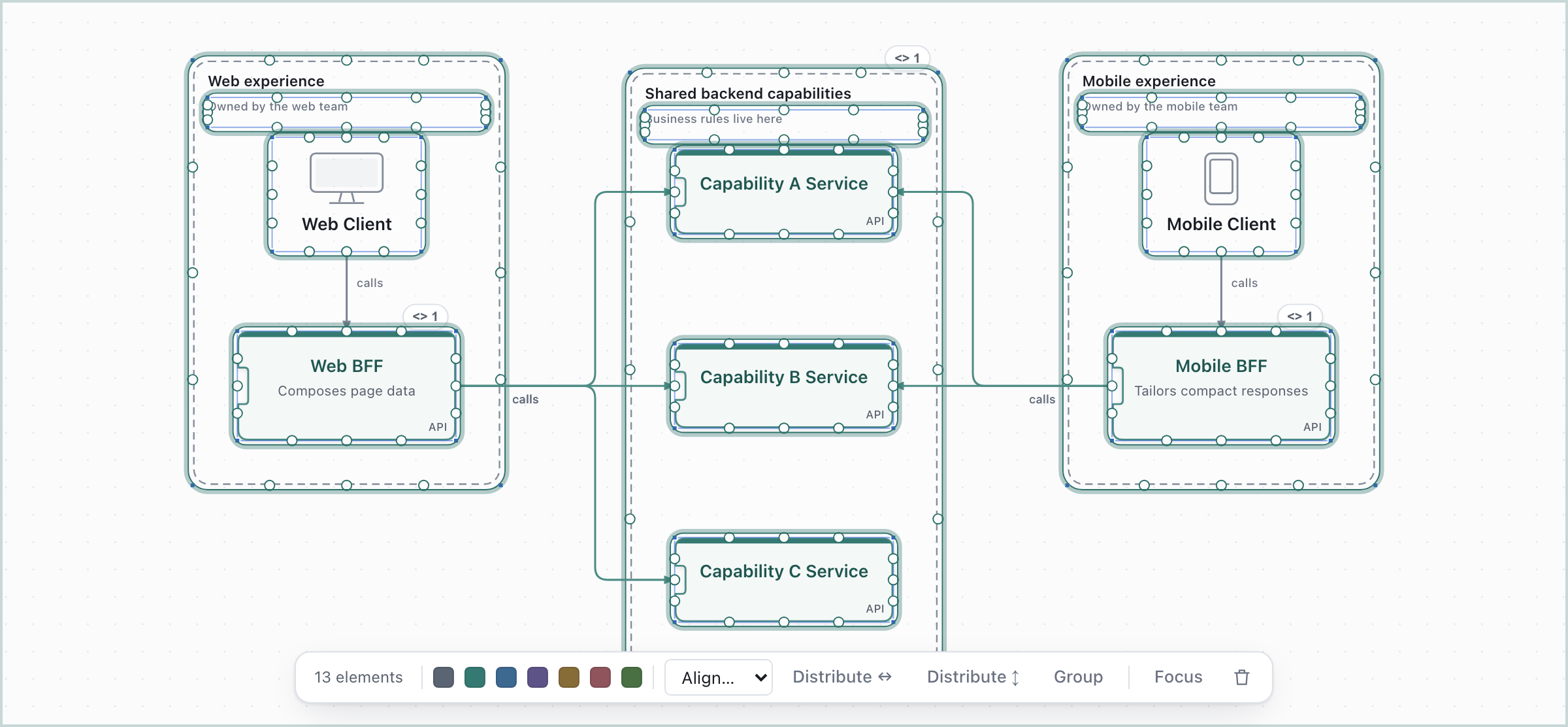Open the code badge on Shared backend capabilities

[907, 58]
